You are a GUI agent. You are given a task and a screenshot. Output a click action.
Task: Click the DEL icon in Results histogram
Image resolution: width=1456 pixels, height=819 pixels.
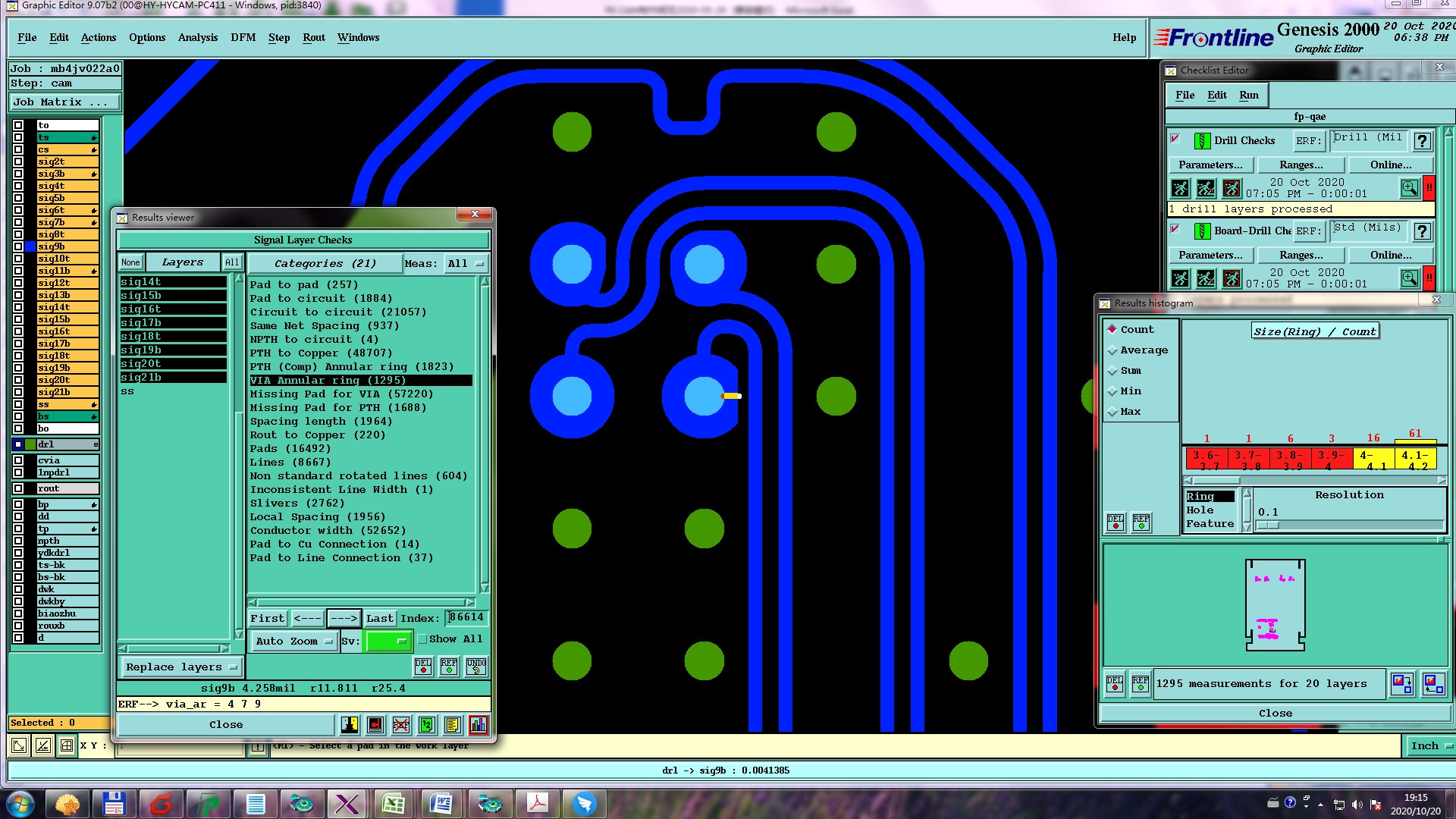pos(1115,683)
